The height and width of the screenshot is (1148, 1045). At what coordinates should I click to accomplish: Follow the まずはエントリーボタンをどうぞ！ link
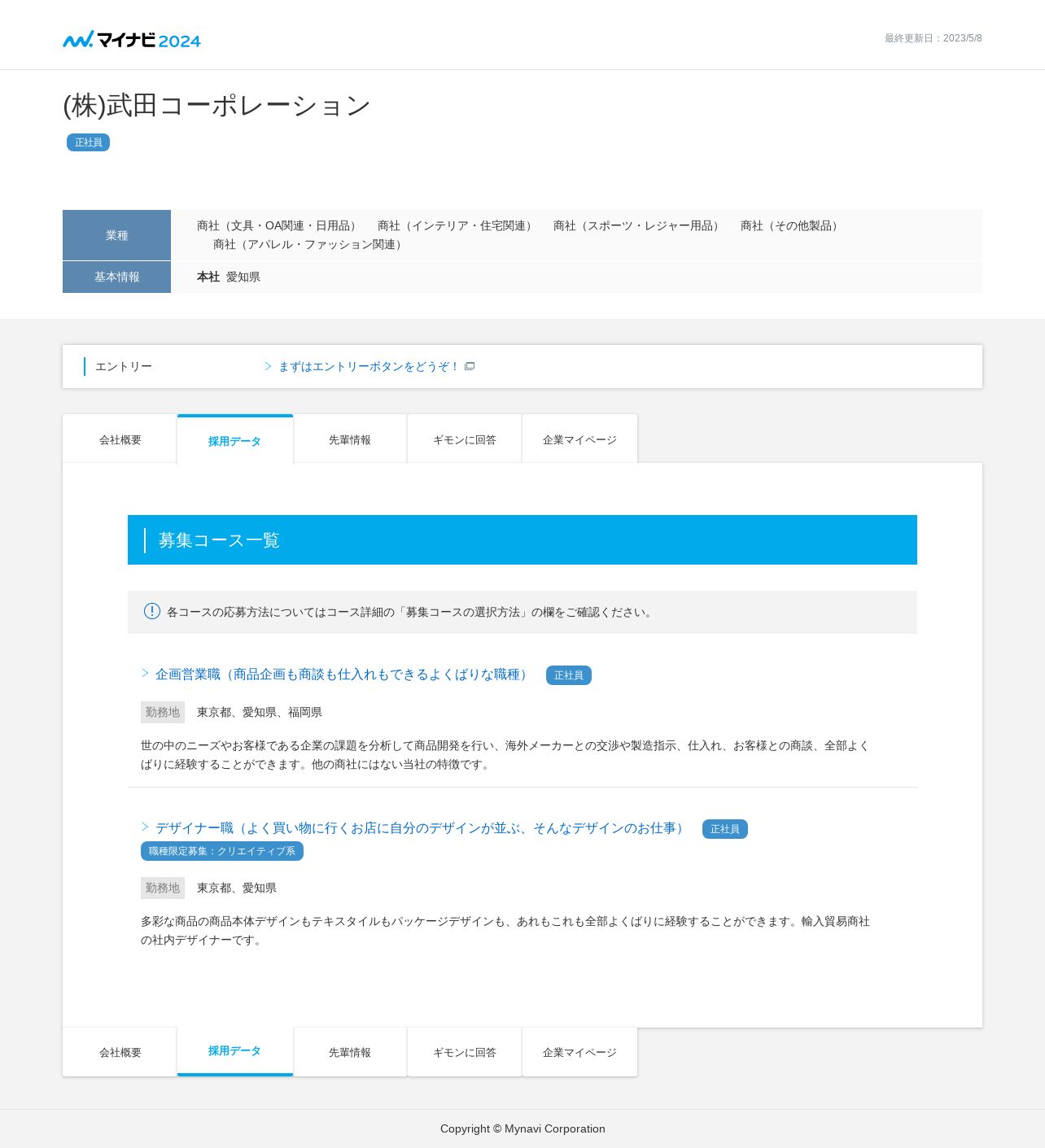tap(369, 366)
